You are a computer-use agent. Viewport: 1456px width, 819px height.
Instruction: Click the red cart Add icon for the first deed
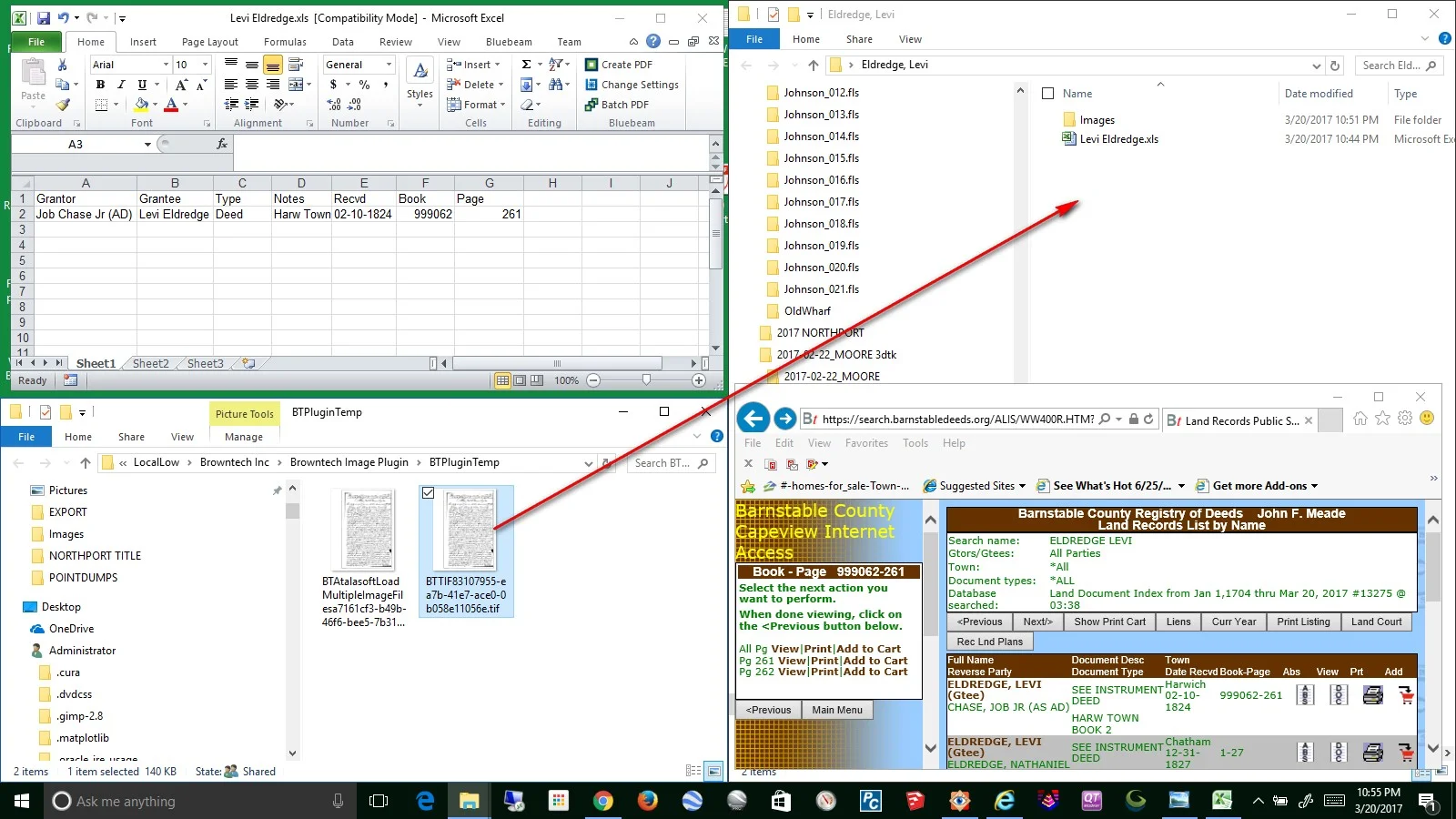(x=1405, y=693)
